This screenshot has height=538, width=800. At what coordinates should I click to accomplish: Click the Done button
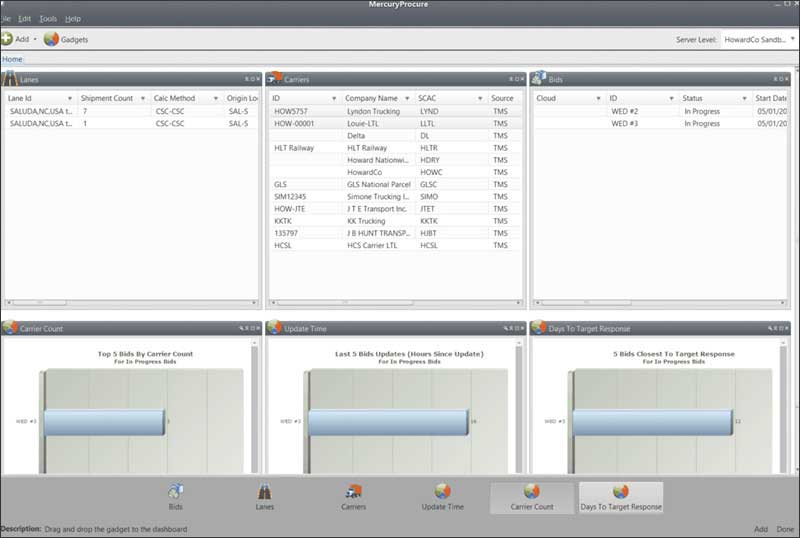(785, 529)
